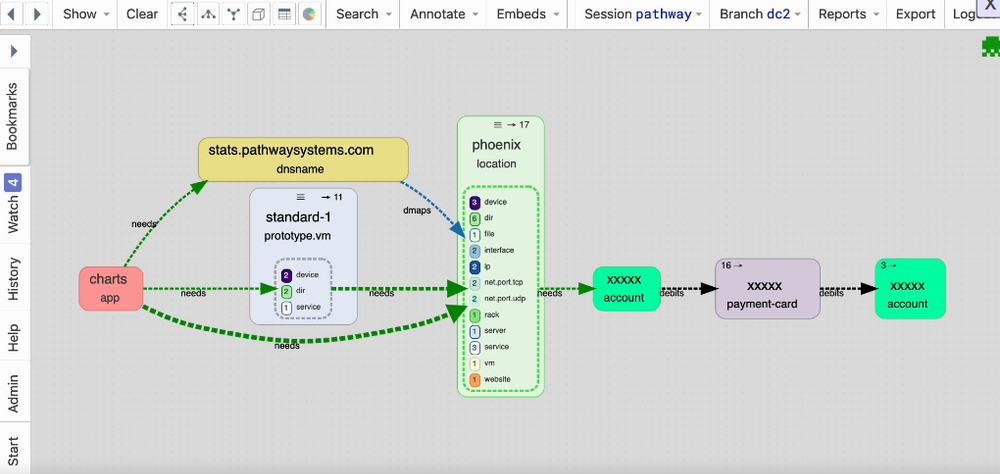Screen dimensions: 1000x474
Task: Select the stats.pathwaysystems.com dnsname node
Action: click(303, 159)
